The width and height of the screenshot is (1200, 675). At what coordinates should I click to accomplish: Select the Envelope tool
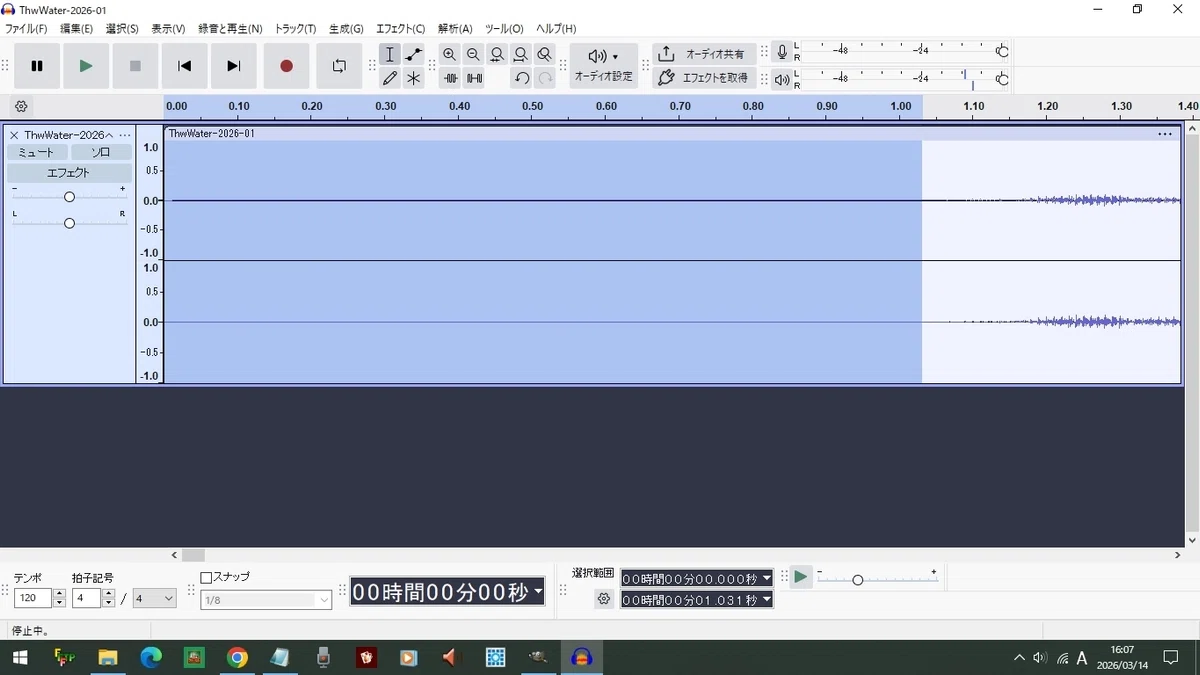[x=414, y=54]
